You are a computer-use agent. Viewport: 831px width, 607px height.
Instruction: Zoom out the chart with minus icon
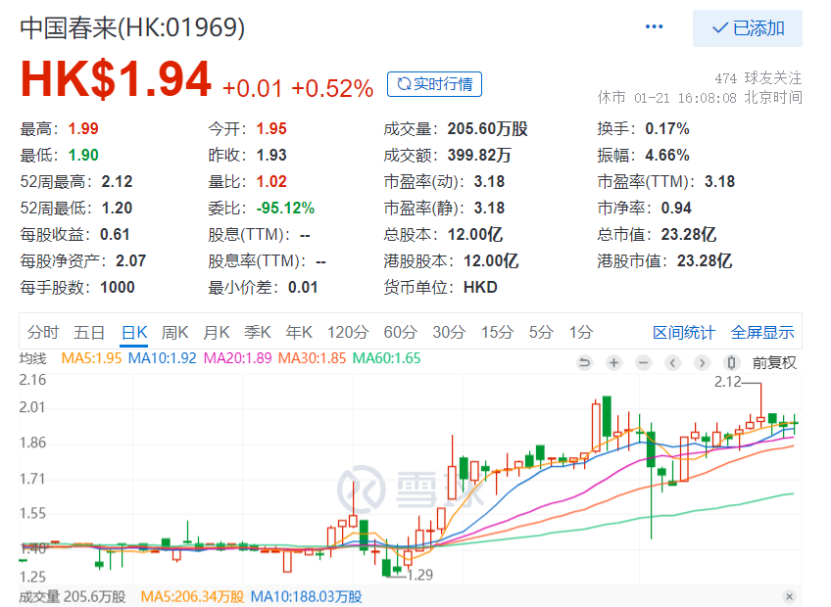pyautogui.click(x=643, y=362)
